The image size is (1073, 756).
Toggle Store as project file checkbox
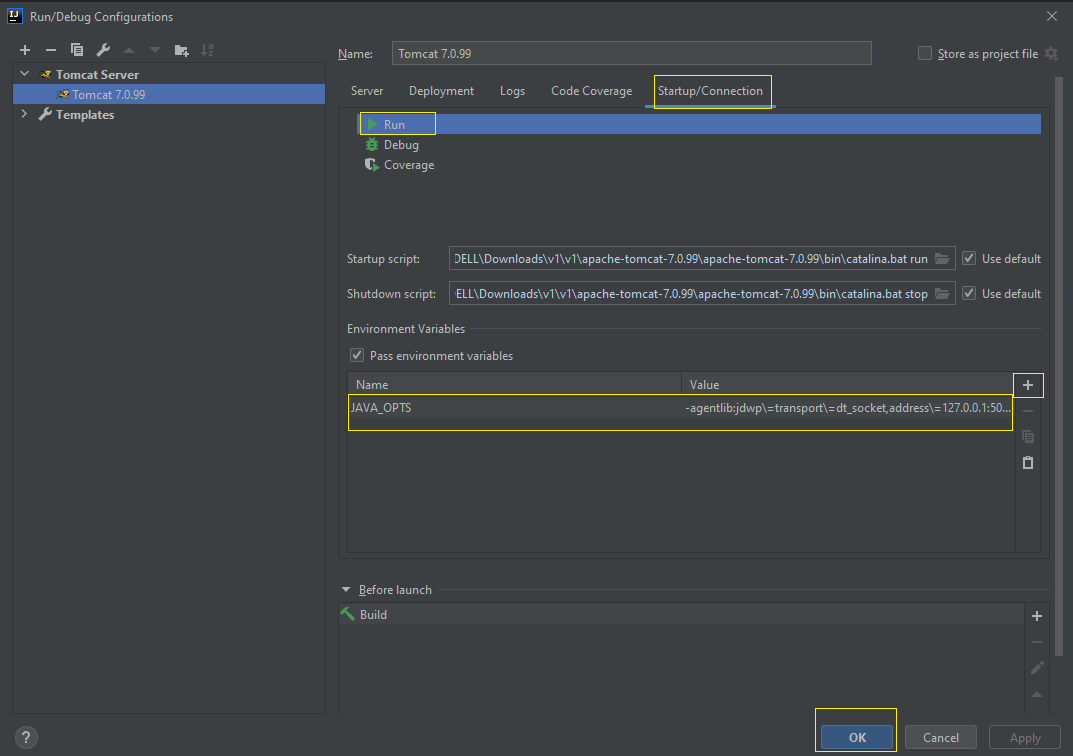[925, 54]
